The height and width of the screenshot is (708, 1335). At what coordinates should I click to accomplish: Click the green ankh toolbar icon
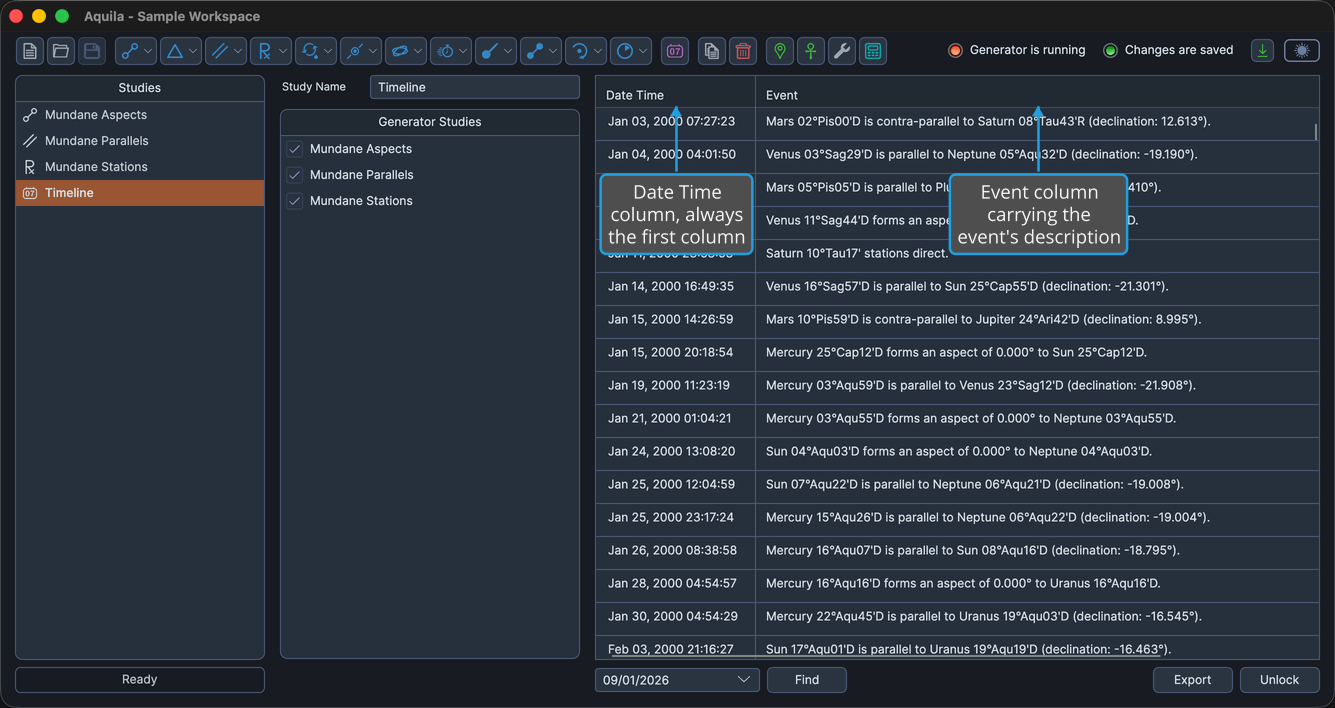[x=811, y=51]
